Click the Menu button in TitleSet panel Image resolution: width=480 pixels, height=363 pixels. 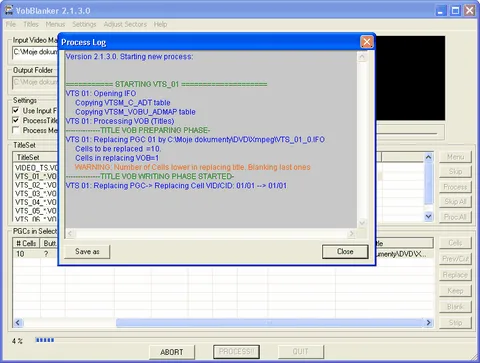pos(455,157)
